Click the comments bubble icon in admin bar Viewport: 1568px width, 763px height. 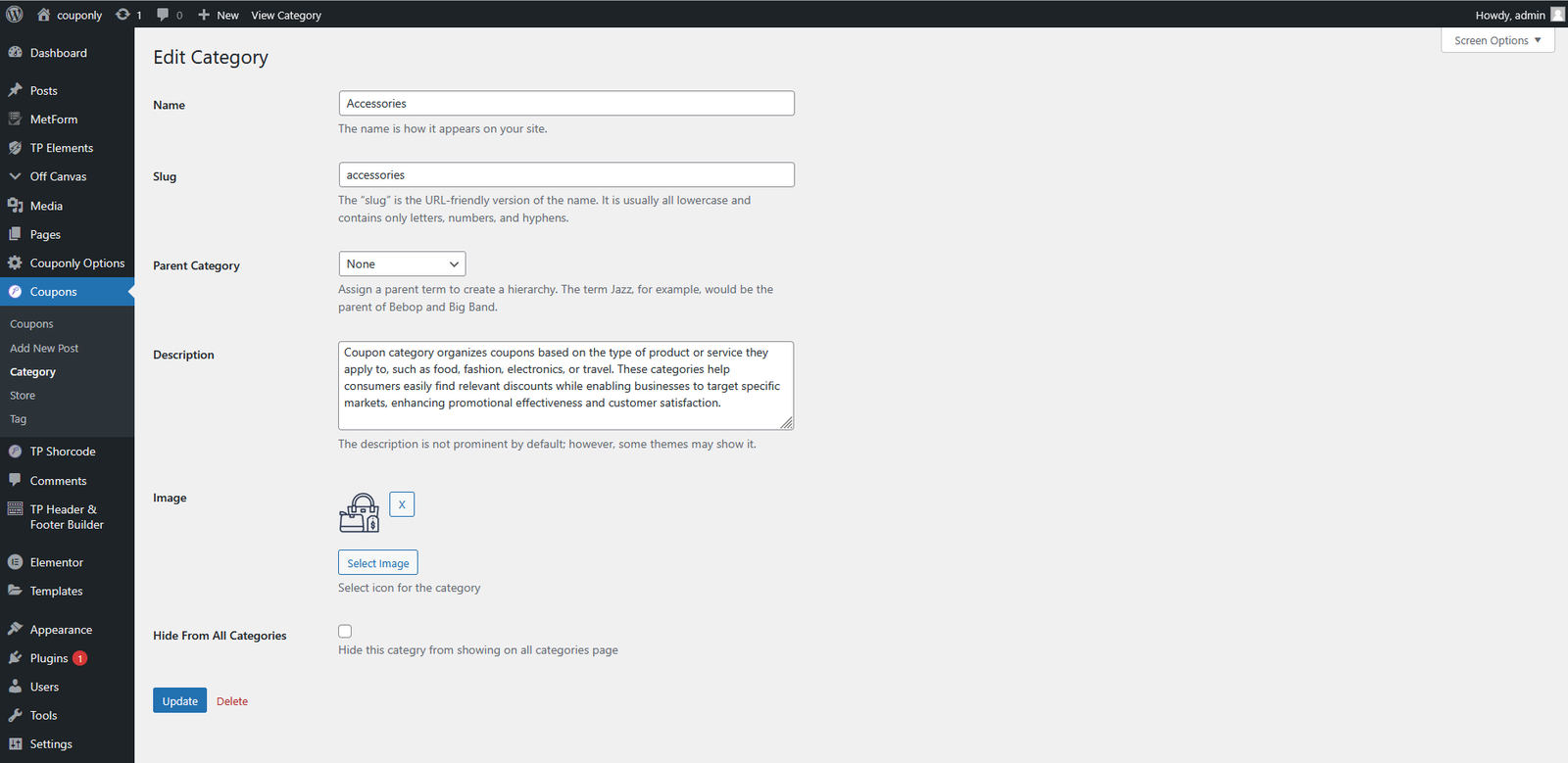(164, 15)
